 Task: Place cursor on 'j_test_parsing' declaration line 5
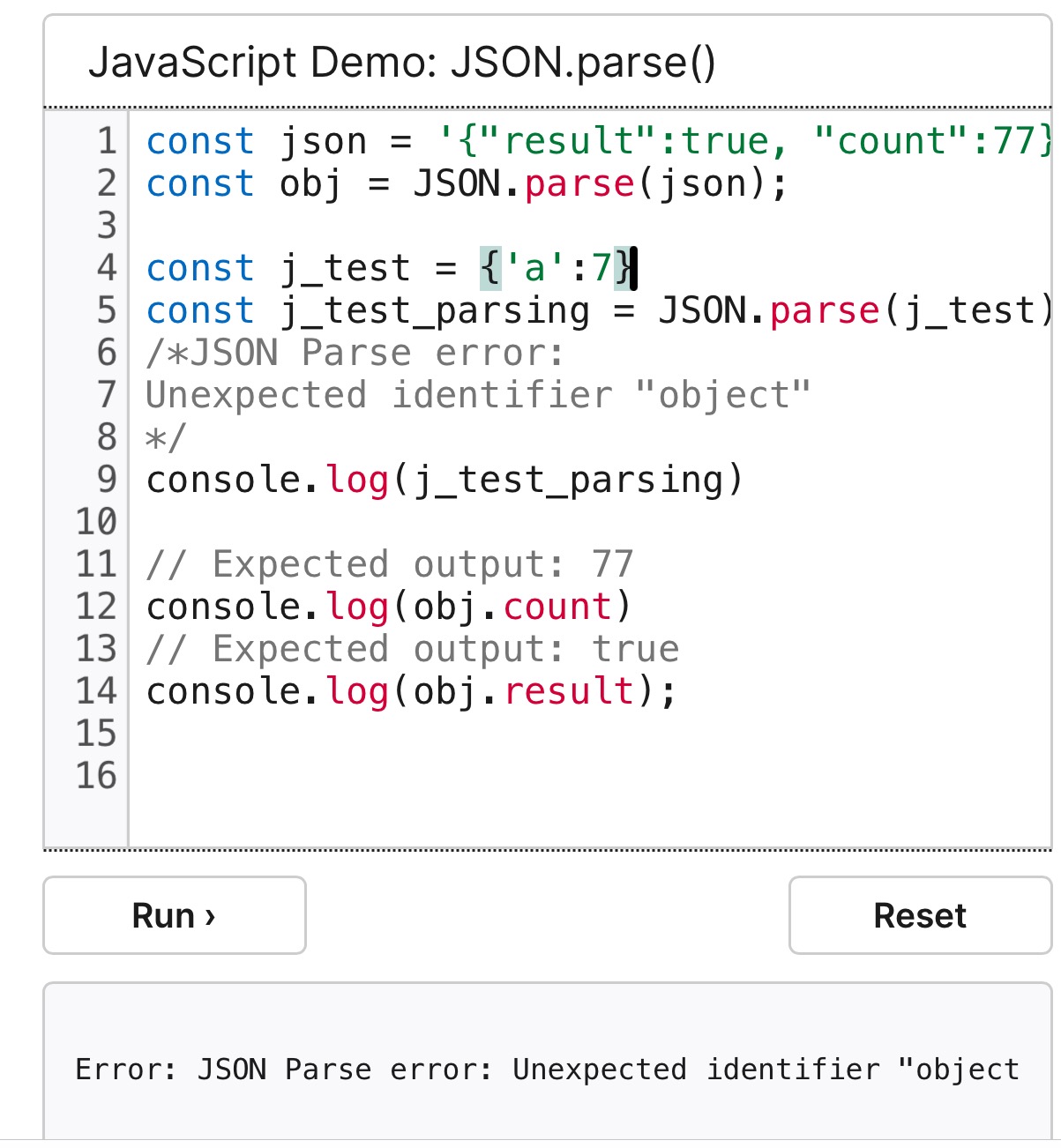(600, 310)
